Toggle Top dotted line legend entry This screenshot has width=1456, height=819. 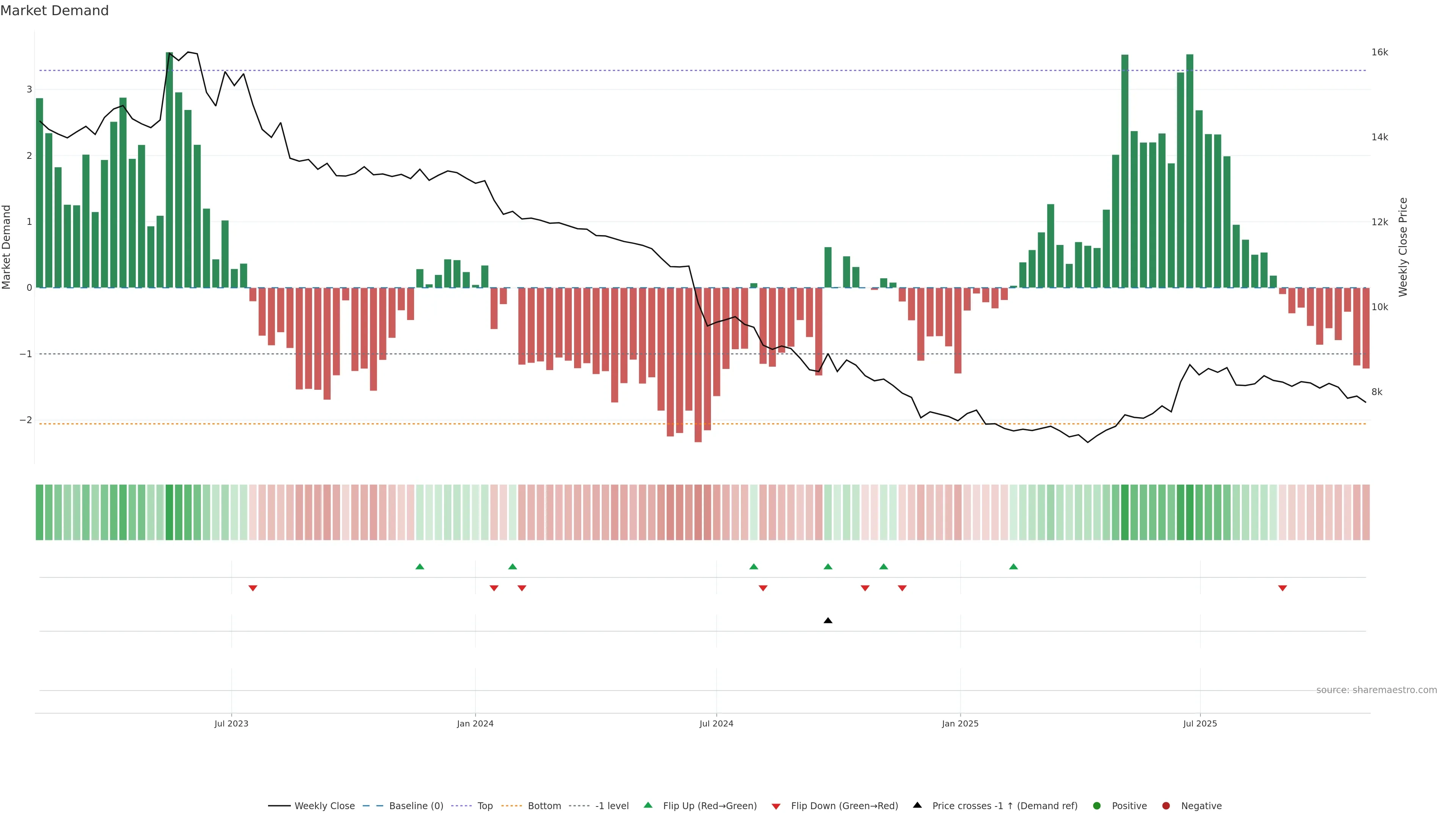485,805
